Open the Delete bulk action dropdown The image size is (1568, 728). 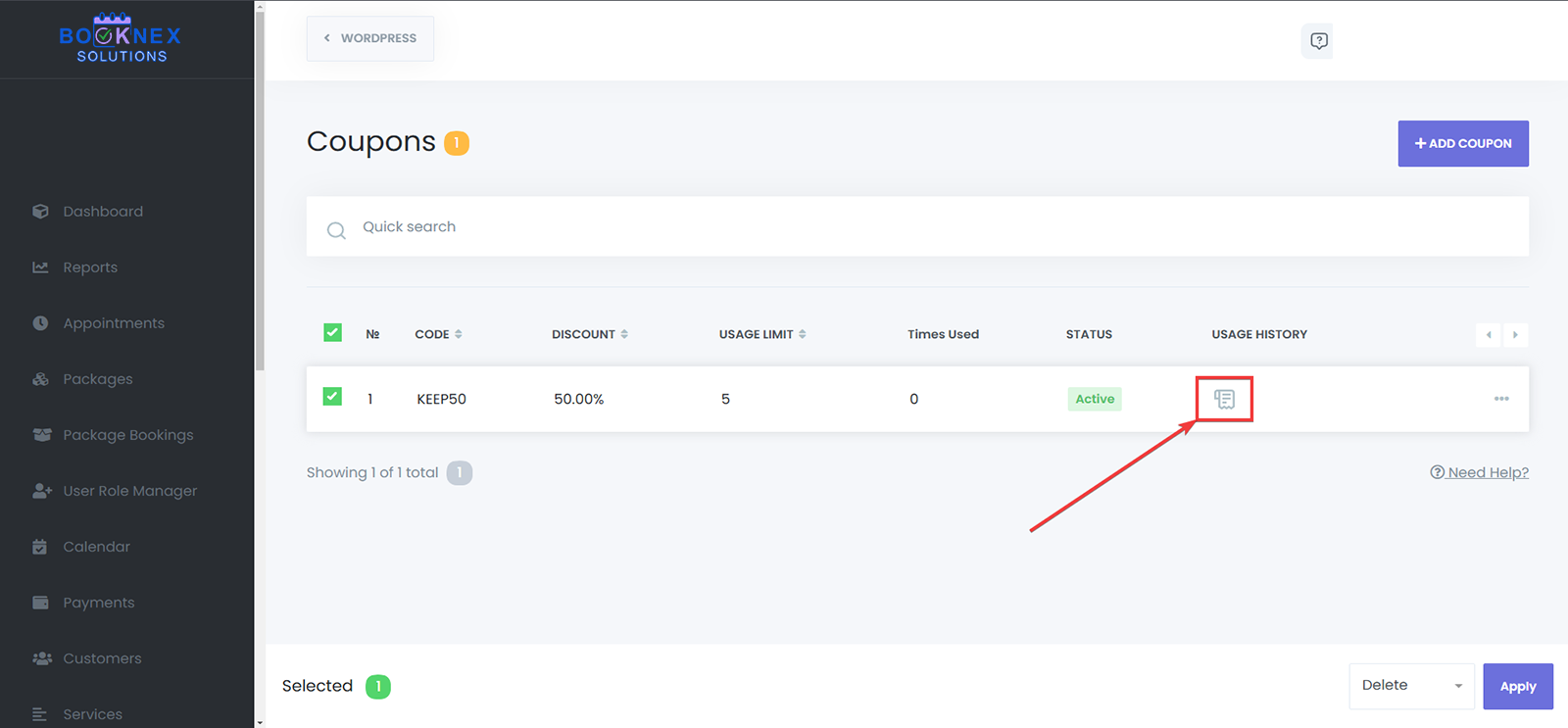[x=1410, y=686]
